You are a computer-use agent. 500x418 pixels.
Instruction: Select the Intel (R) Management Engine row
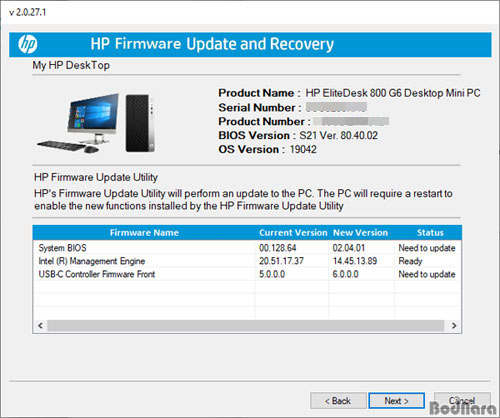coord(247,261)
